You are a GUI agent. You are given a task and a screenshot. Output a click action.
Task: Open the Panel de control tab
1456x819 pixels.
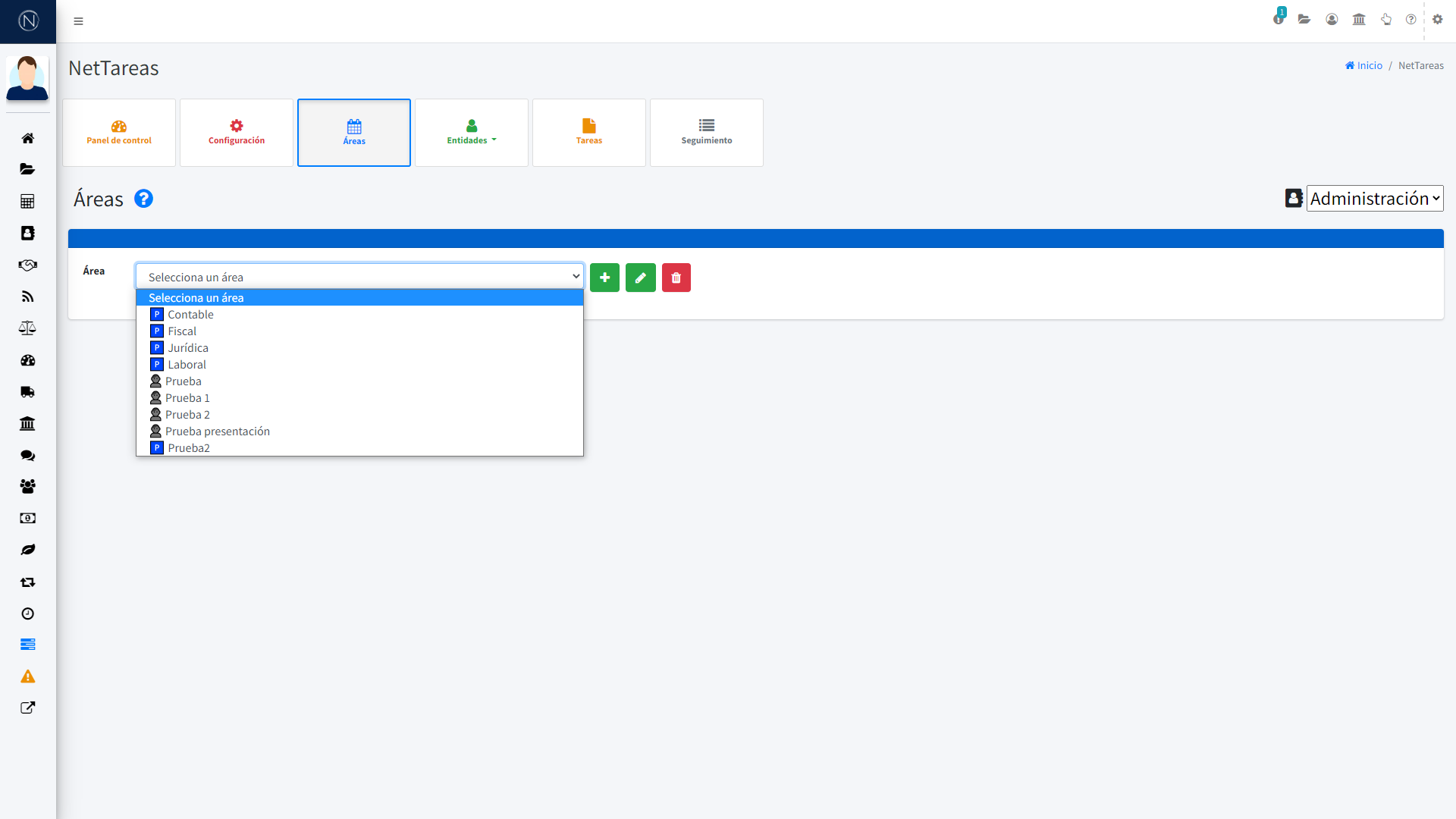[x=119, y=133]
